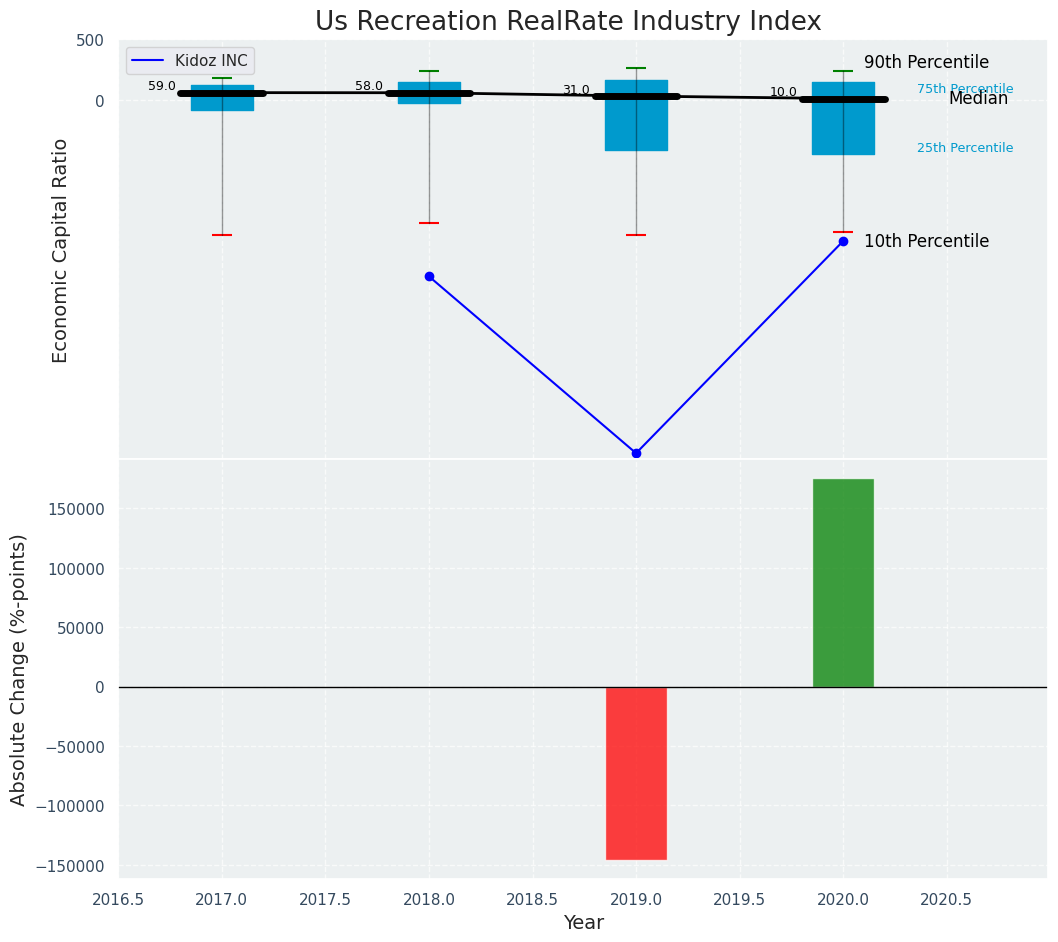
Task: Click the blue line sample in the legend
Action: click(149, 61)
